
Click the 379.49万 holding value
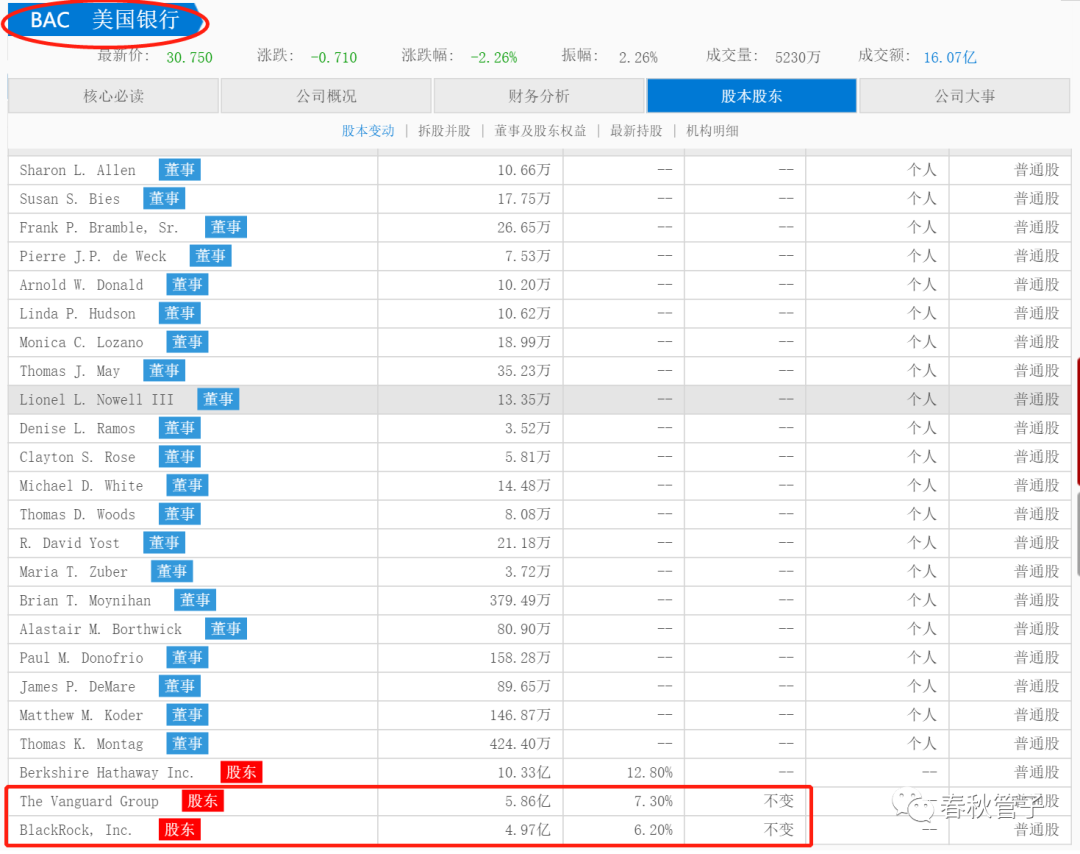pos(520,601)
